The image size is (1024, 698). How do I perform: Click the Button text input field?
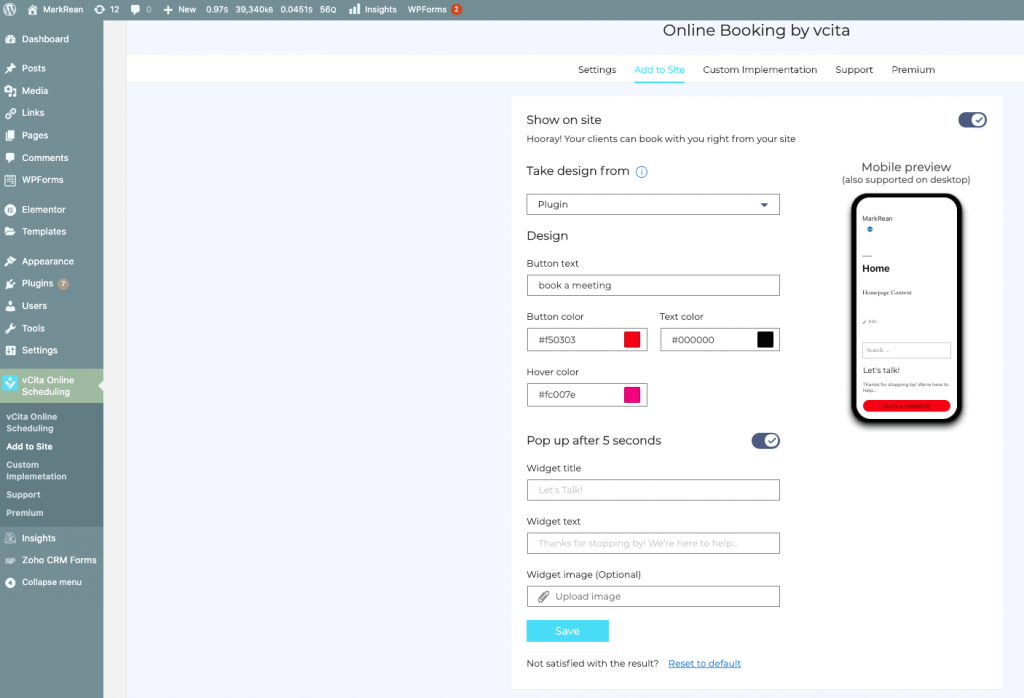click(x=653, y=285)
